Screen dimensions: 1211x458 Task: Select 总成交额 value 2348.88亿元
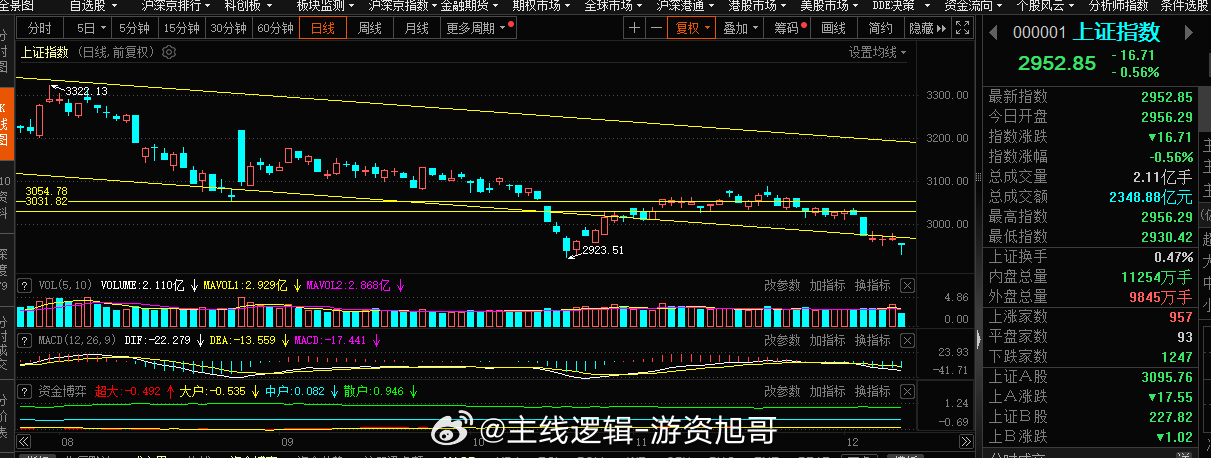pos(1150,196)
